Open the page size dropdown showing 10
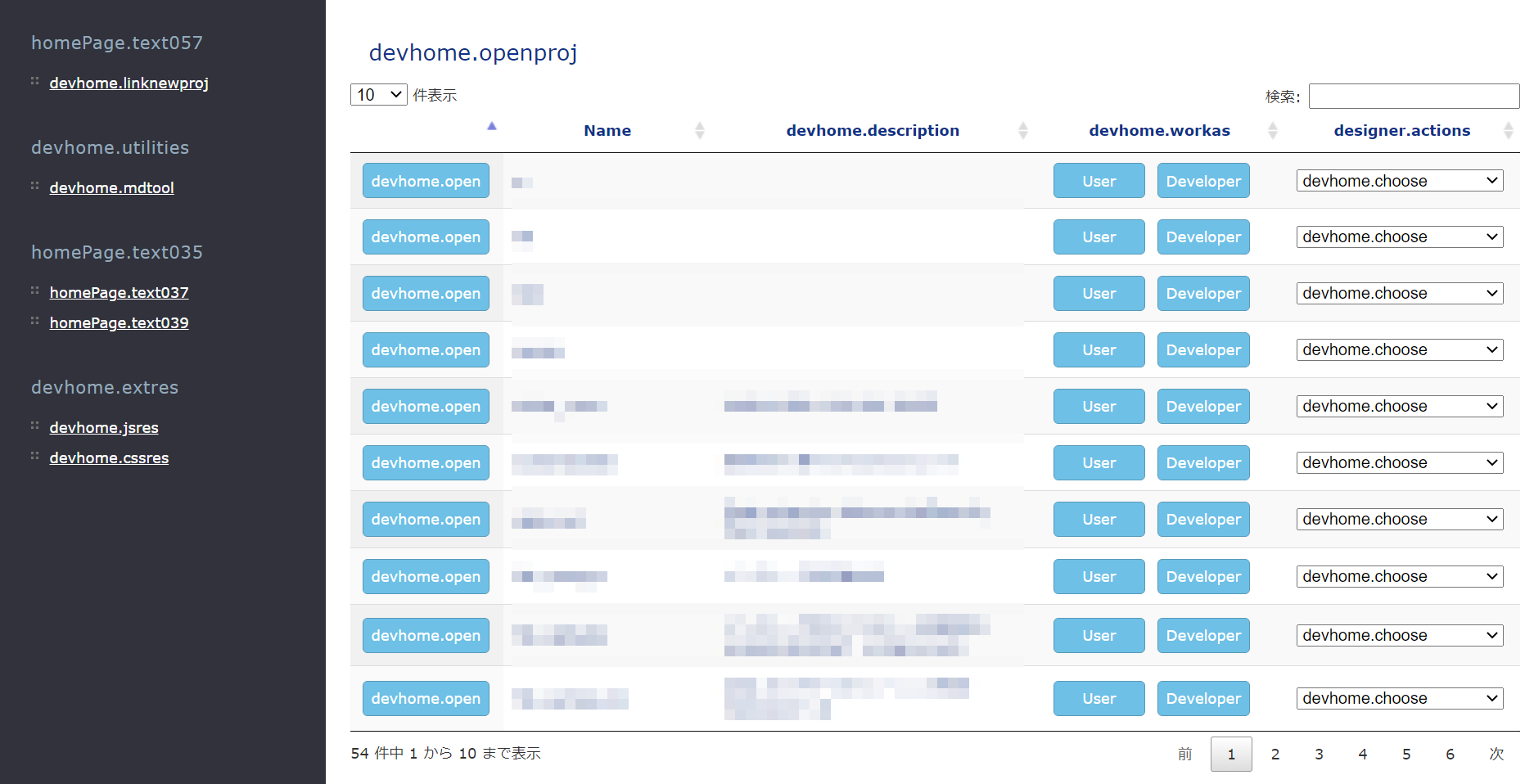Viewport: 1534px width, 784px height. (x=378, y=95)
